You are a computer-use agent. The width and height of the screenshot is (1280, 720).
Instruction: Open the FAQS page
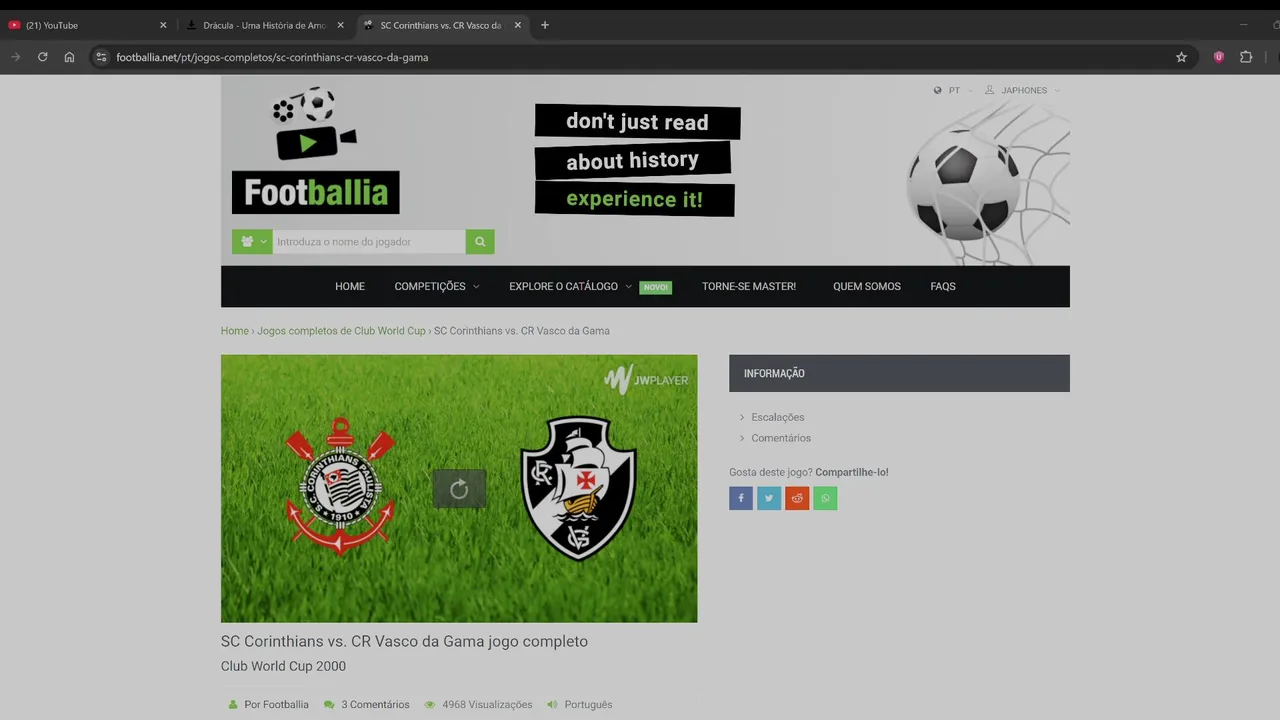pos(943,286)
